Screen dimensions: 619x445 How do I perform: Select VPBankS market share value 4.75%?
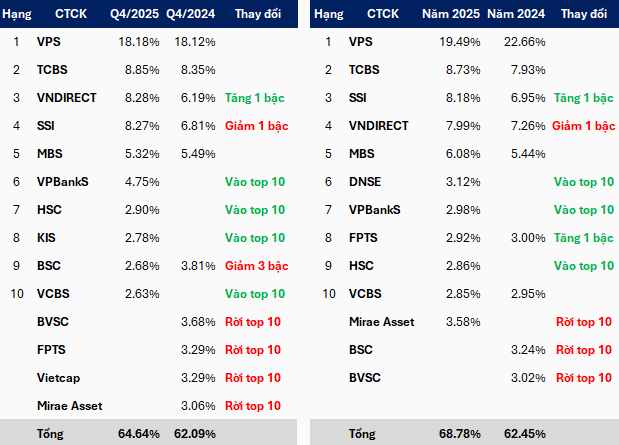(139, 182)
